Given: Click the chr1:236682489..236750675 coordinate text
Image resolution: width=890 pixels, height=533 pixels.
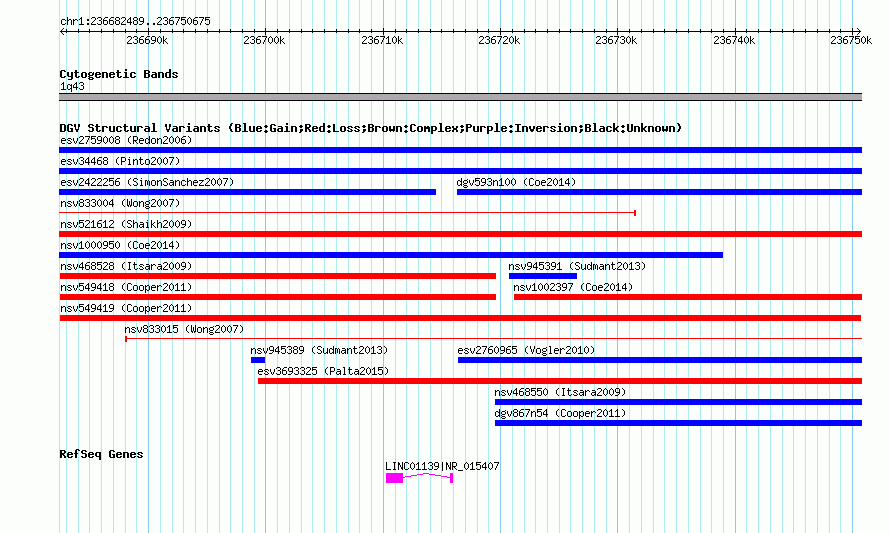Looking at the screenshot, I should click(135, 21).
